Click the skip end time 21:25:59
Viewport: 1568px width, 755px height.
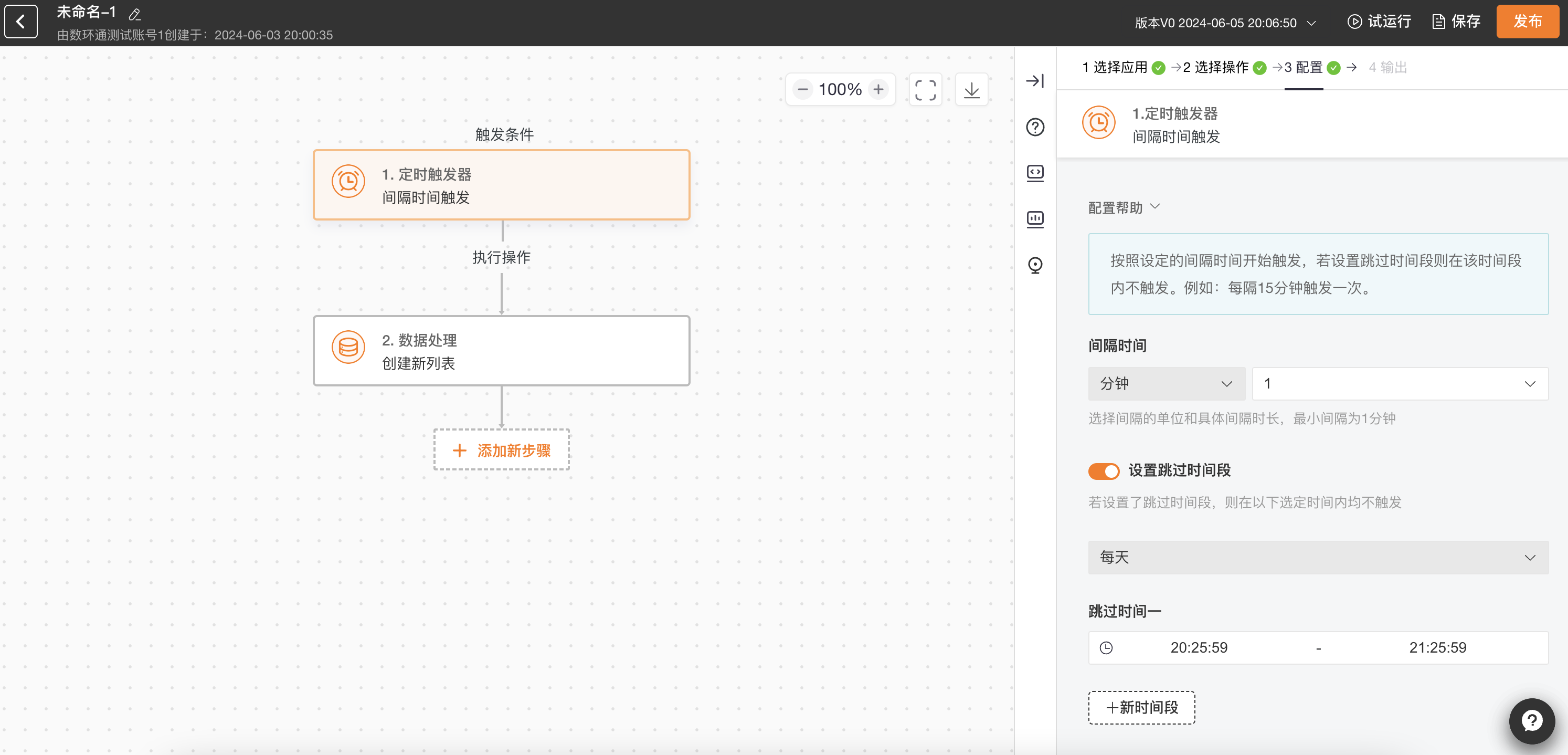1437,648
